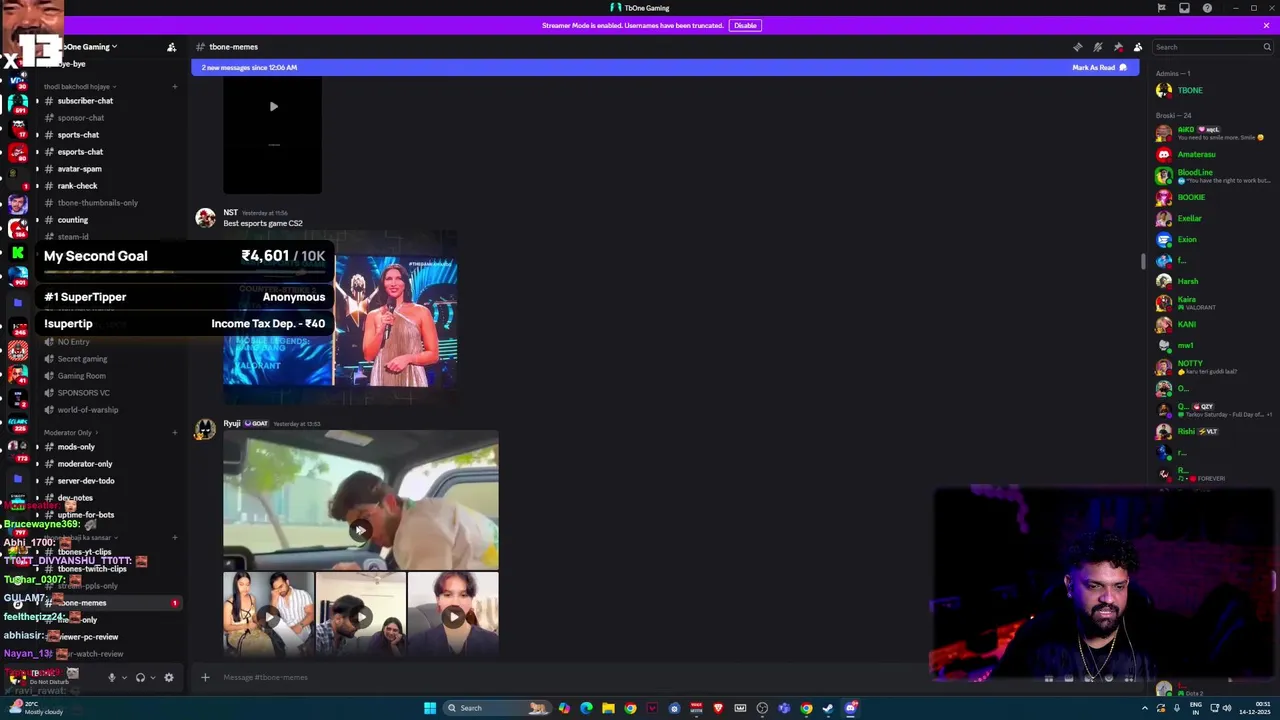This screenshot has width=1280, height=720.
Task: Join world-of-warship voice channel
Action: [87, 410]
